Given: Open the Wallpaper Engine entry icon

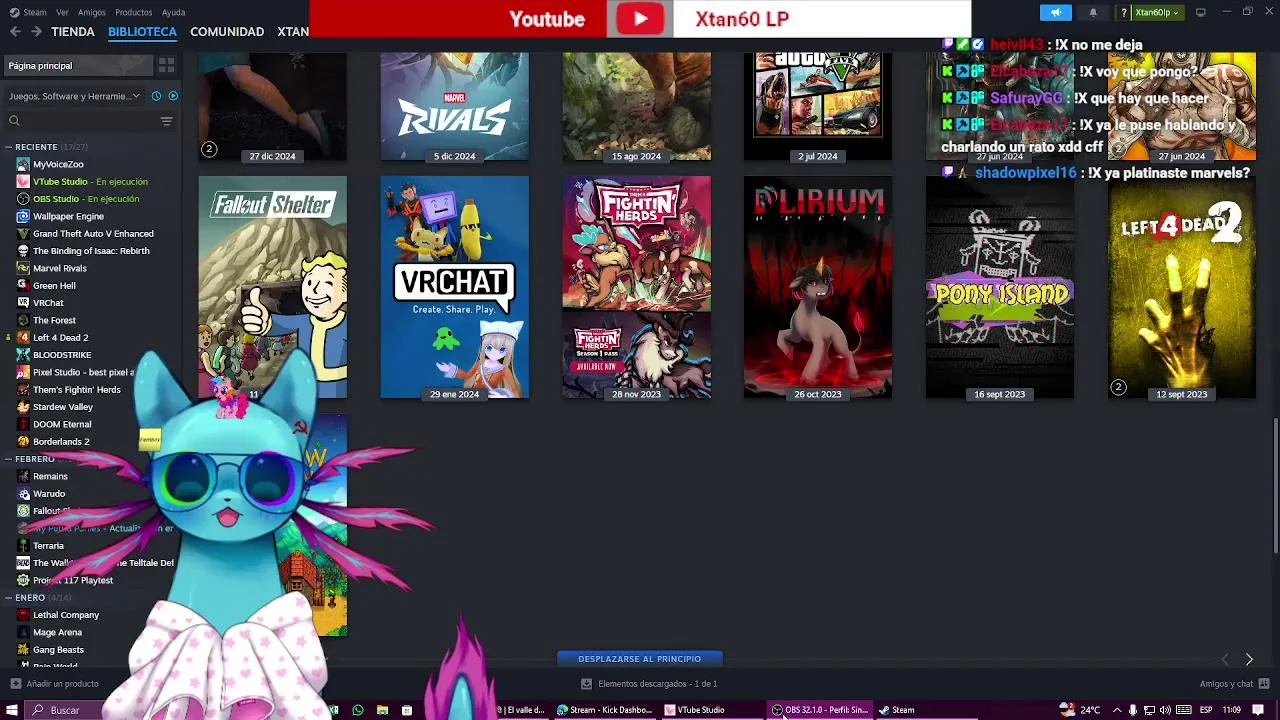Looking at the screenshot, I should (23, 216).
